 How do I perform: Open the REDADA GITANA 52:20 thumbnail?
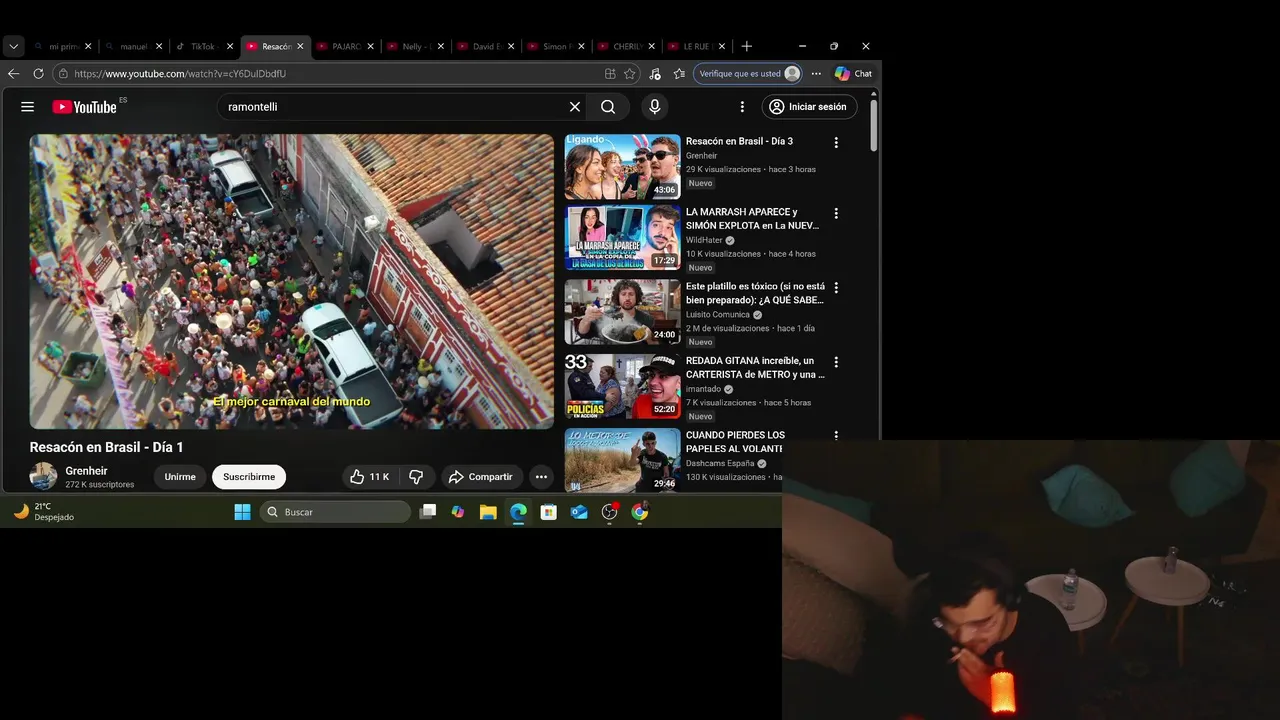(x=623, y=386)
